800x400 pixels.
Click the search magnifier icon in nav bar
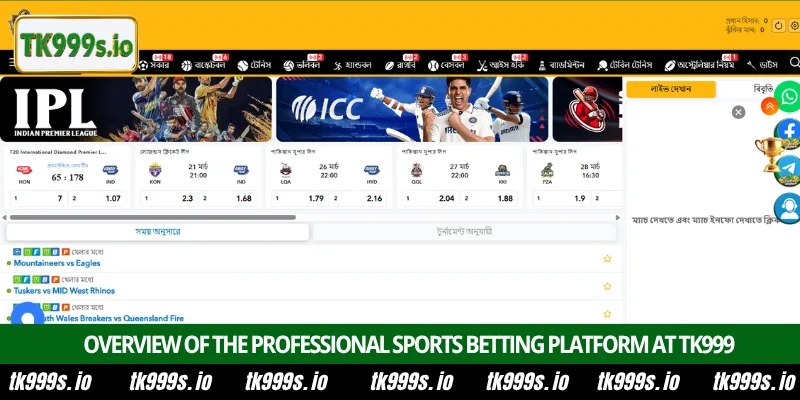(794, 62)
